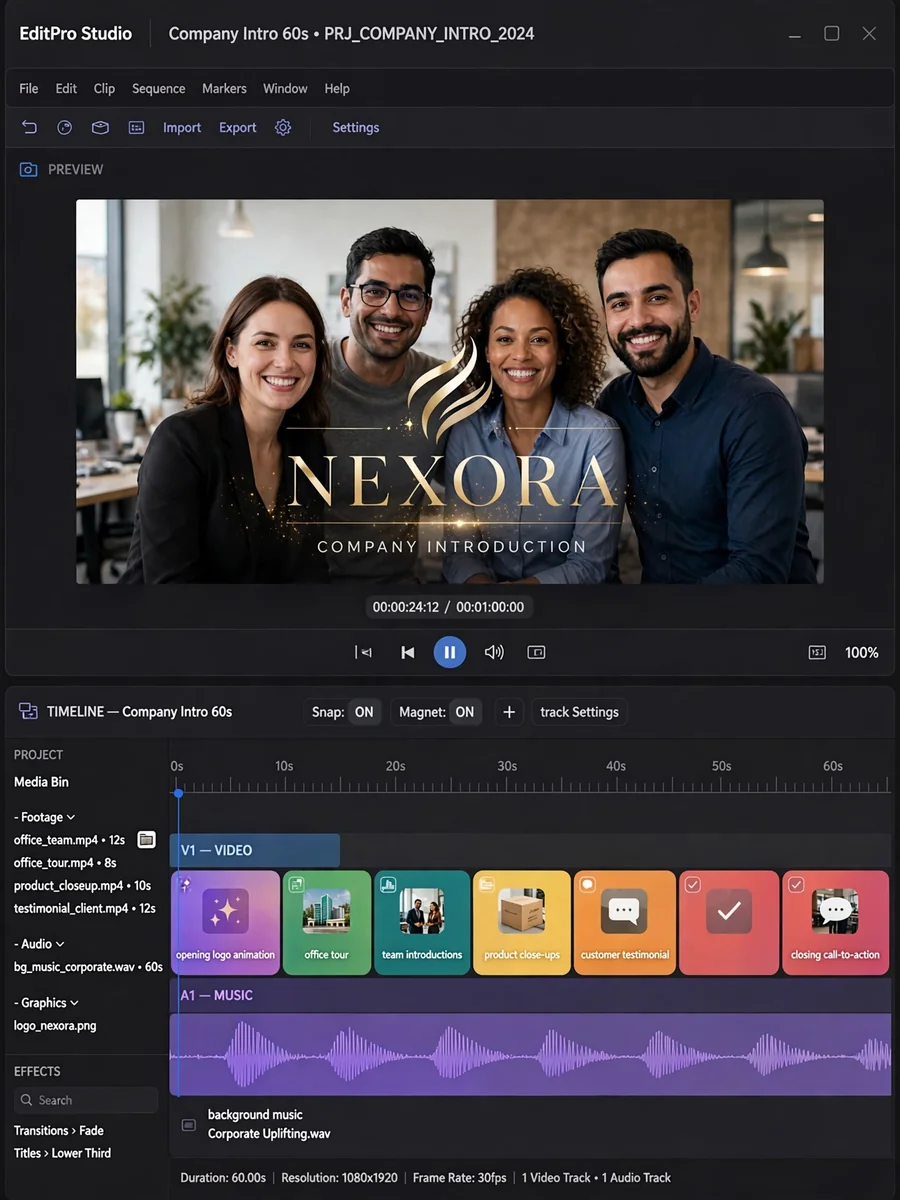Open the toolbar Settings button
This screenshot has width=900, height=1200.
pos(356,128)
